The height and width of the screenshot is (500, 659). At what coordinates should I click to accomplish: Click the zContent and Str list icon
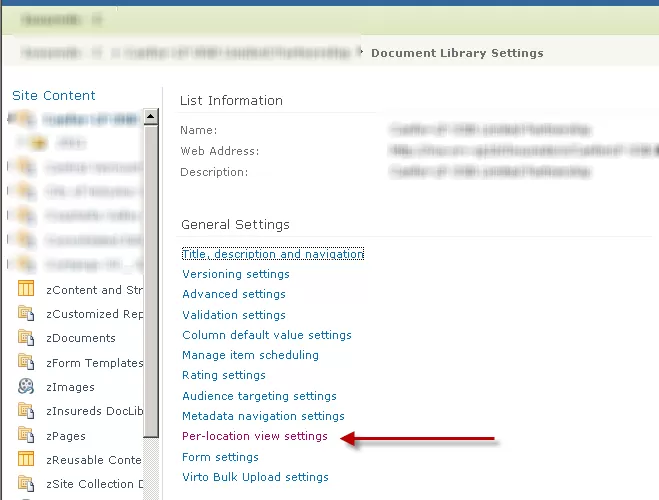click(26, 289)
